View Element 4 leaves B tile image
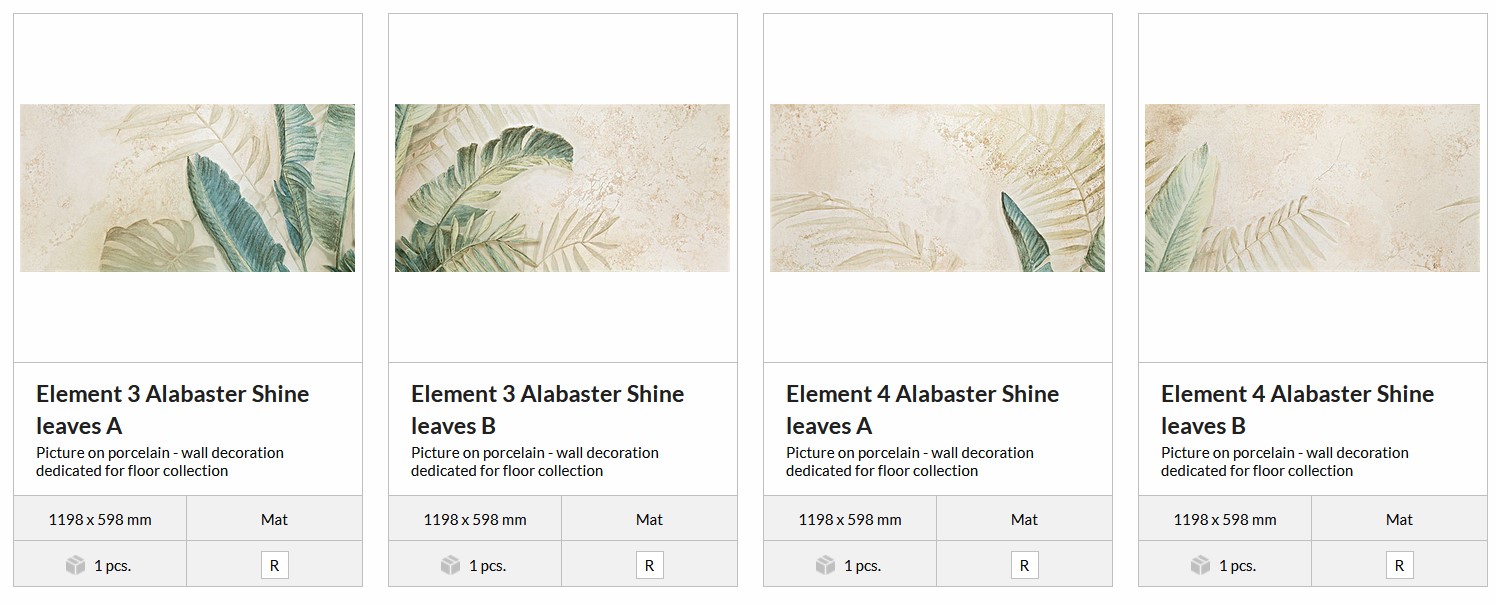 1312,188
